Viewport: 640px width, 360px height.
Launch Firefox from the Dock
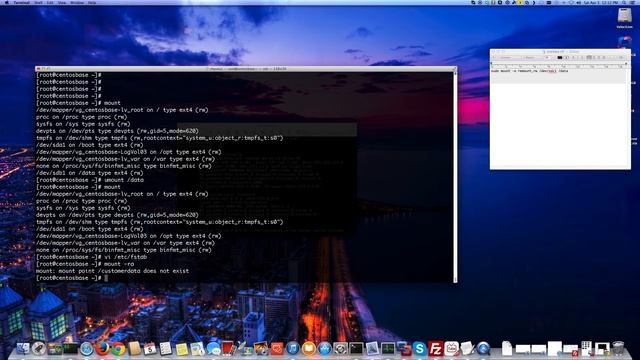click(102, 349)
